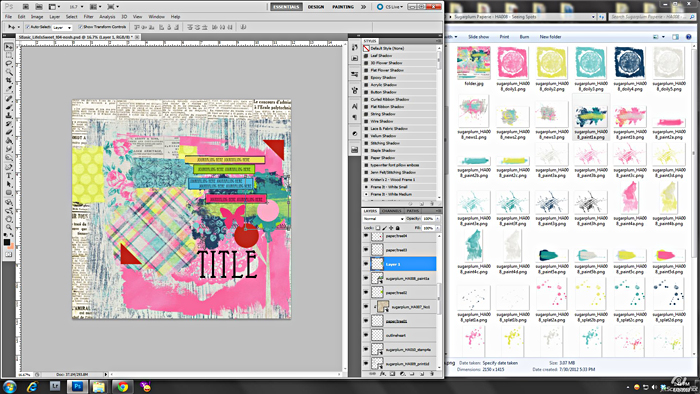Open the Auto-Select Layer dropdown
Screen dimensions: 700x394
coord(62,28)
